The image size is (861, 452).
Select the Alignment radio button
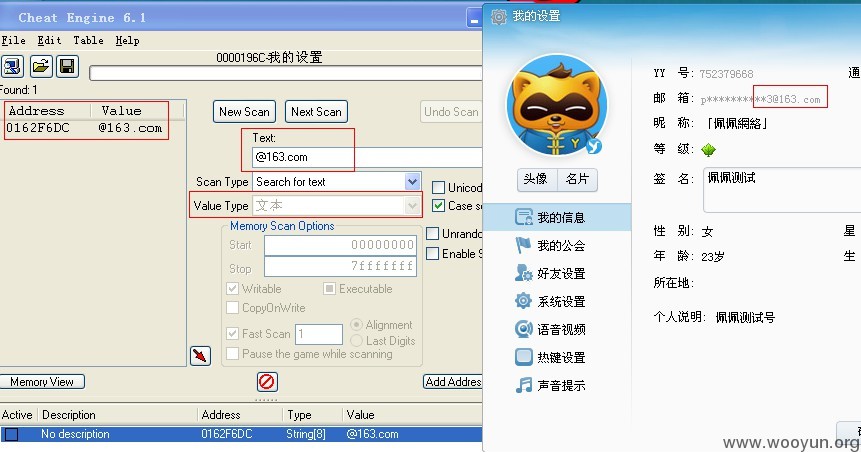(x=356, y=325)
